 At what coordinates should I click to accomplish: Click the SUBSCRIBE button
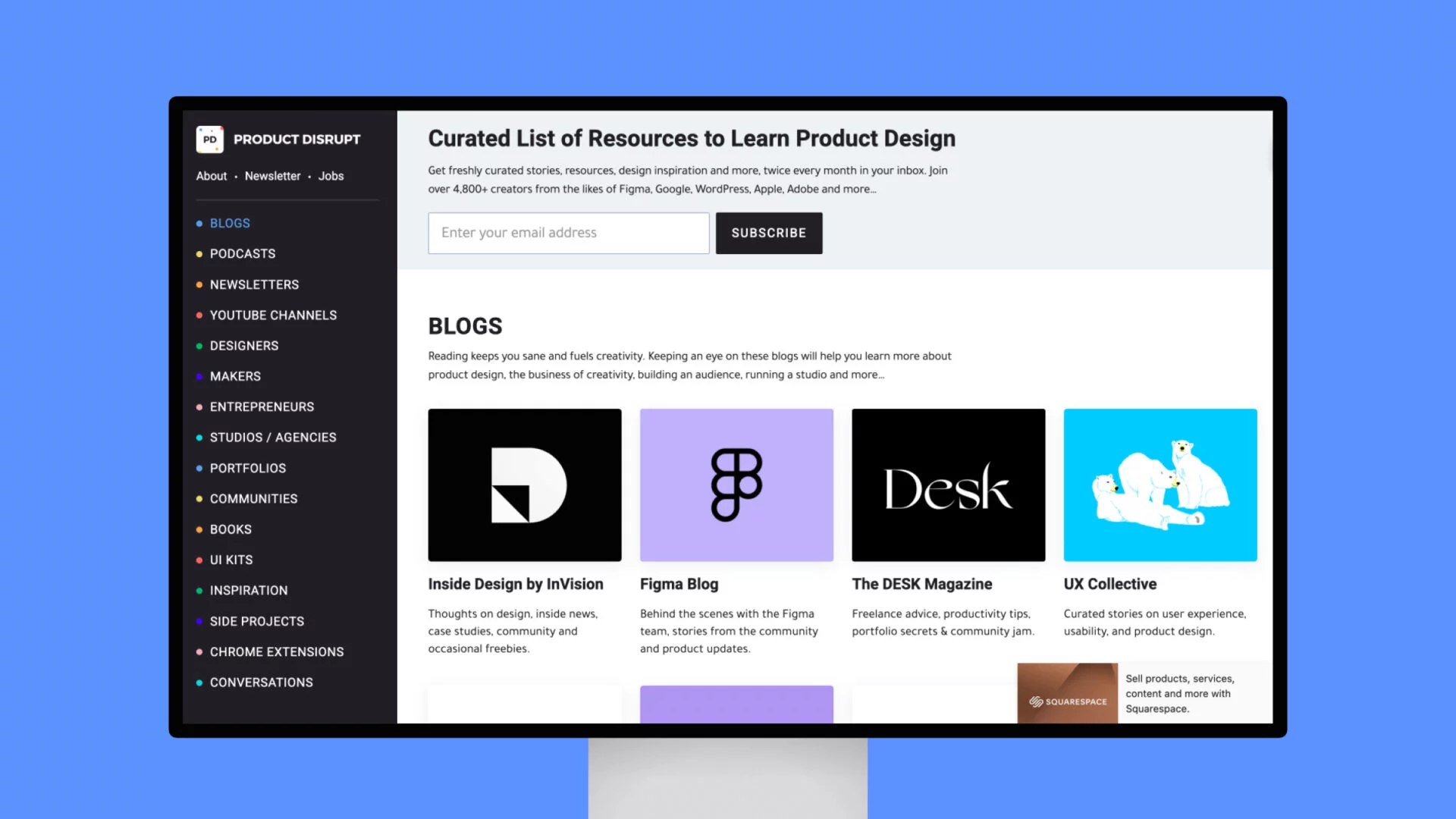point(768,232)
